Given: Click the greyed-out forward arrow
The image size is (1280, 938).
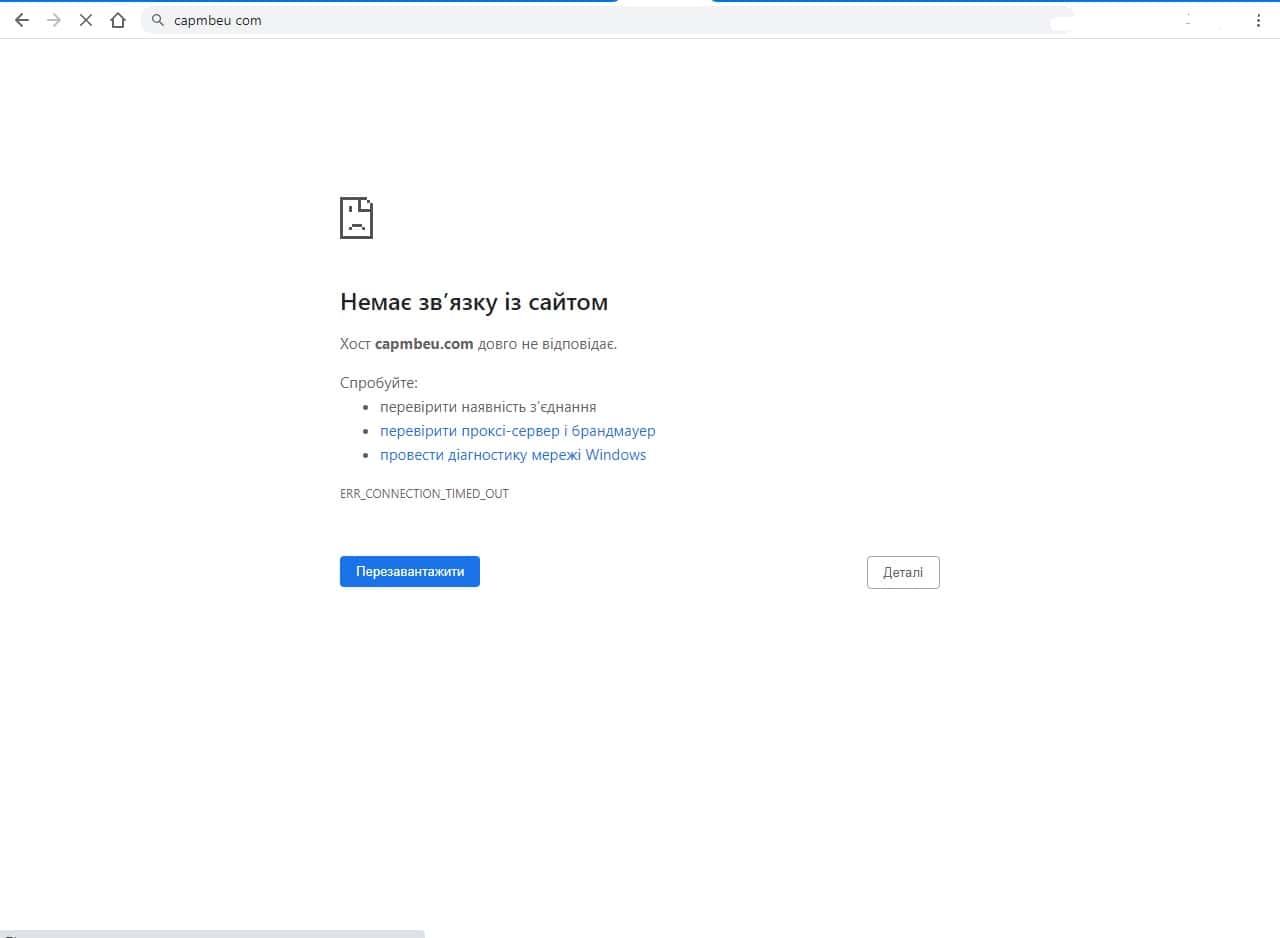Looking at the screenshot, I should coord(54,20).
